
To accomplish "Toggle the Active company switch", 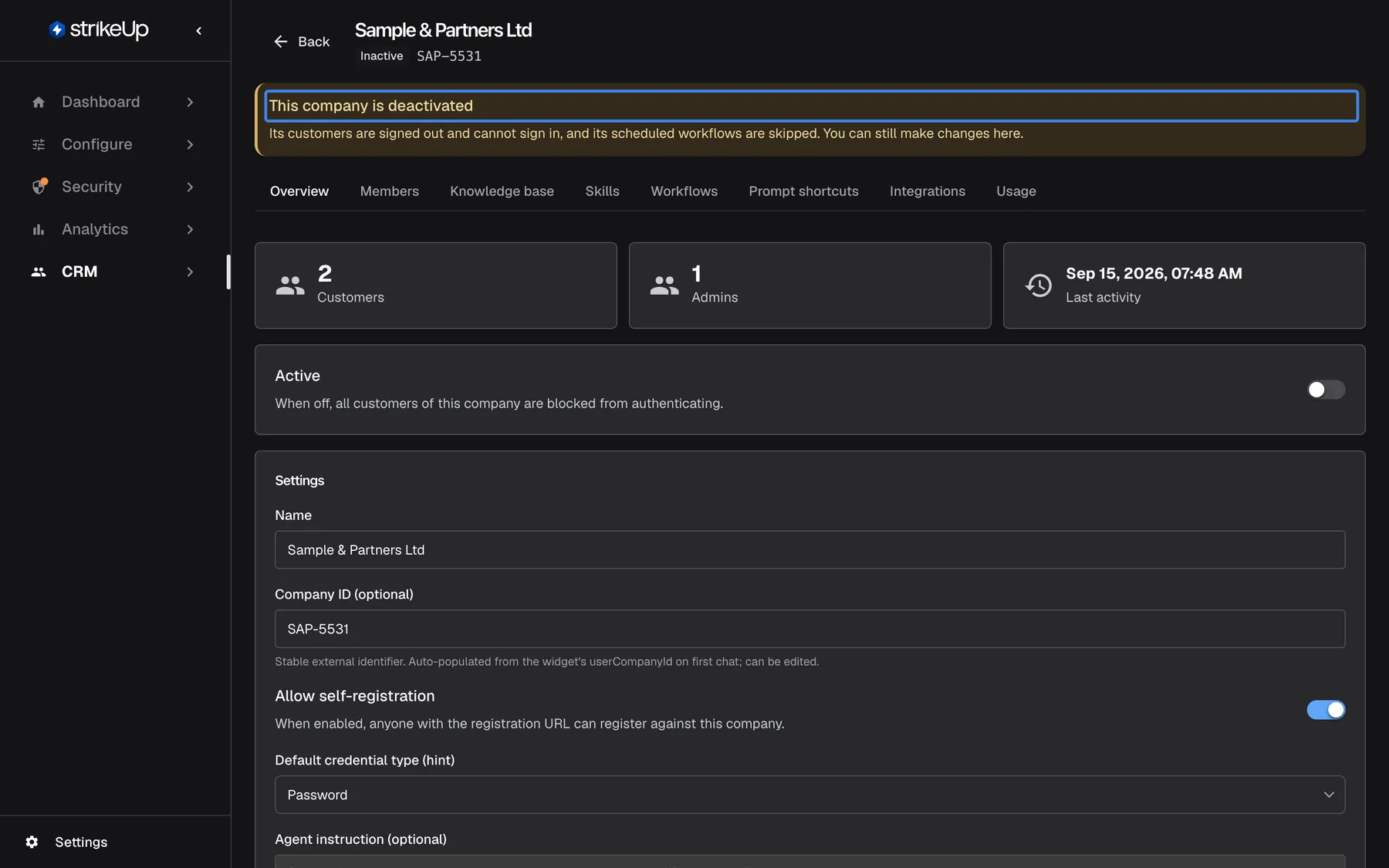I will click(x=1326, y=390).
